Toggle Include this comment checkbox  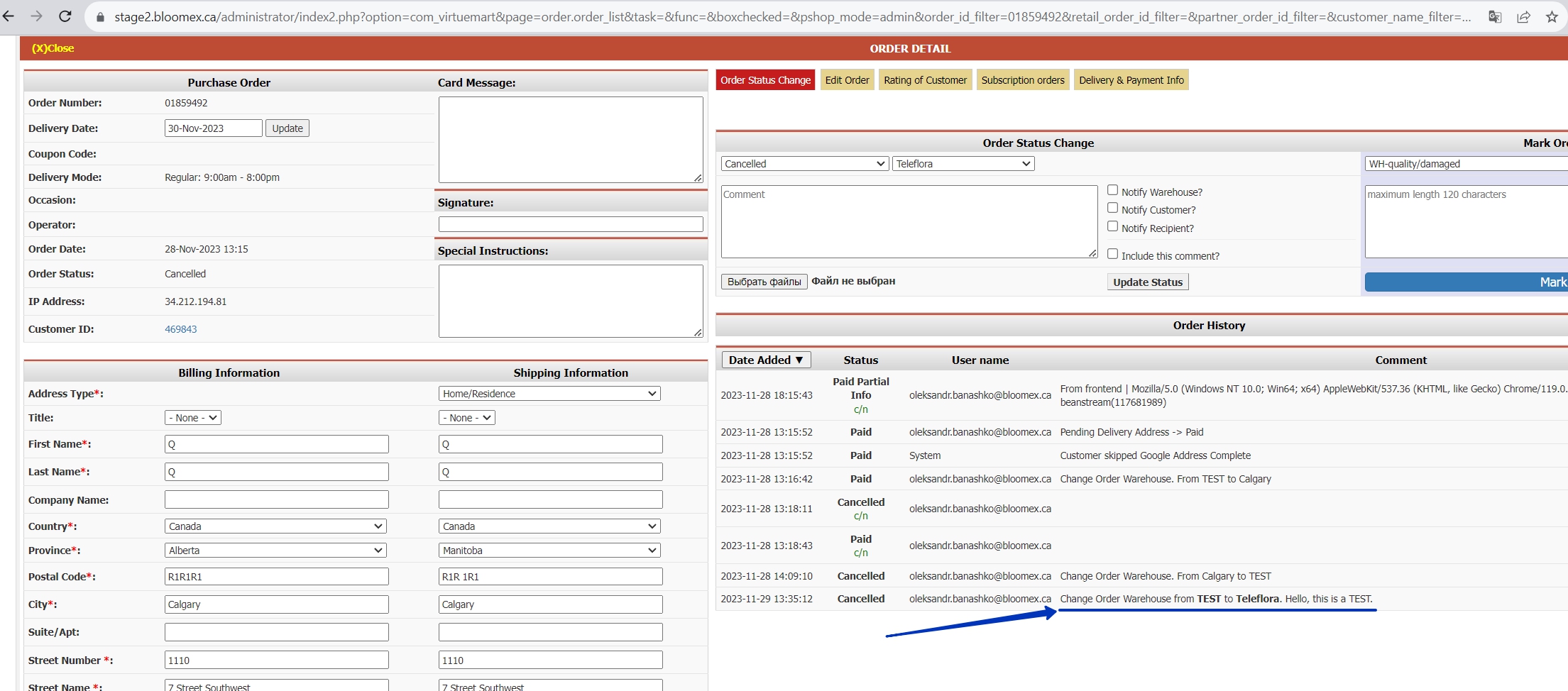(1112, 254)
